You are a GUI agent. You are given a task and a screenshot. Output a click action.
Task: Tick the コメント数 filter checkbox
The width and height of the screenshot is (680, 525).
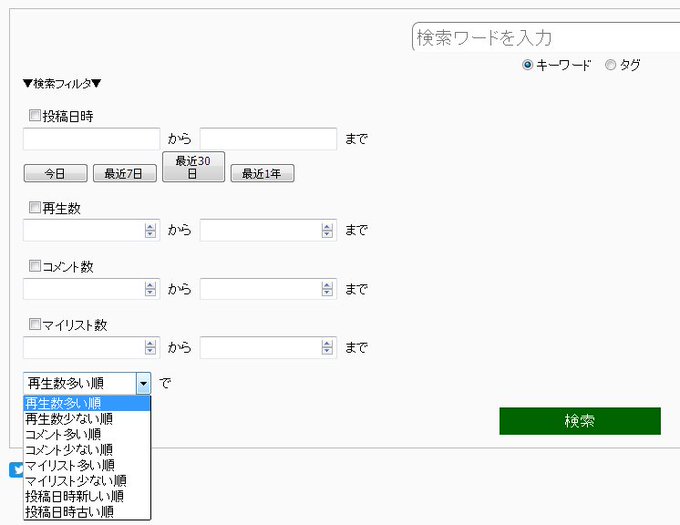(35, 266)
